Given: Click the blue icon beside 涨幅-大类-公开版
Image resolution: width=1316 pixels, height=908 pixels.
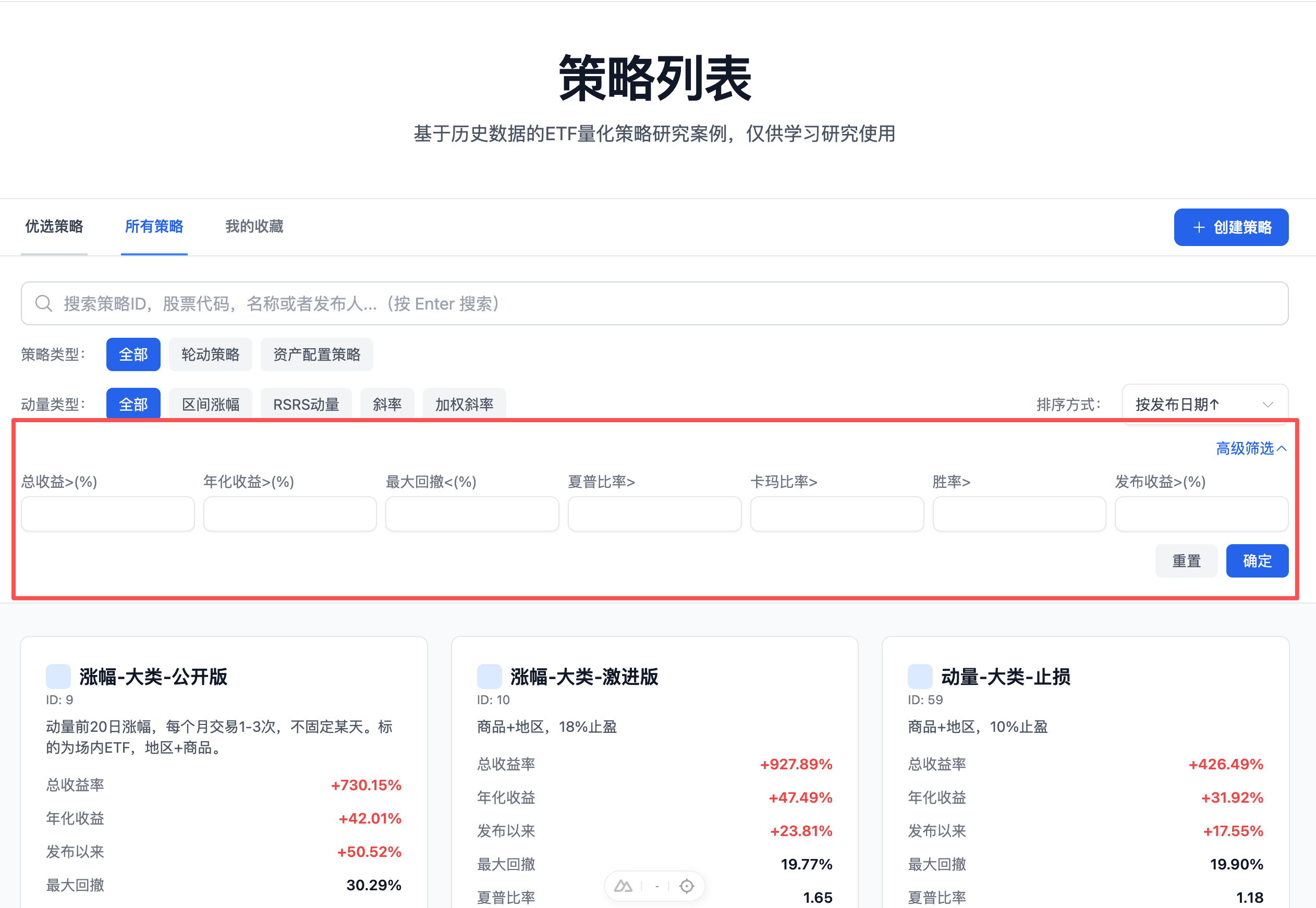Looking at the screenshot, I should pyautogui.click(x=57, y=677).
